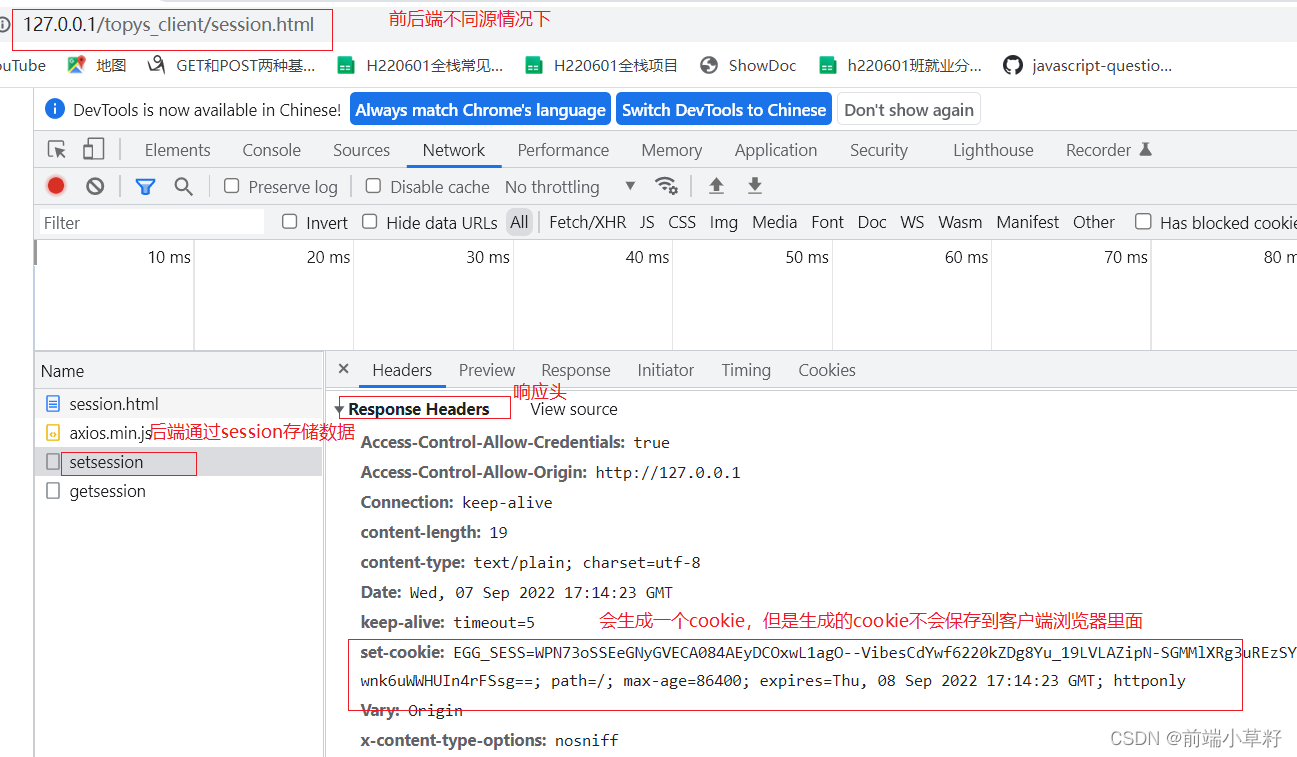Open the No throttling dropdown
This screenshot has width=1297, height=757.
click(x=571, y=186)
